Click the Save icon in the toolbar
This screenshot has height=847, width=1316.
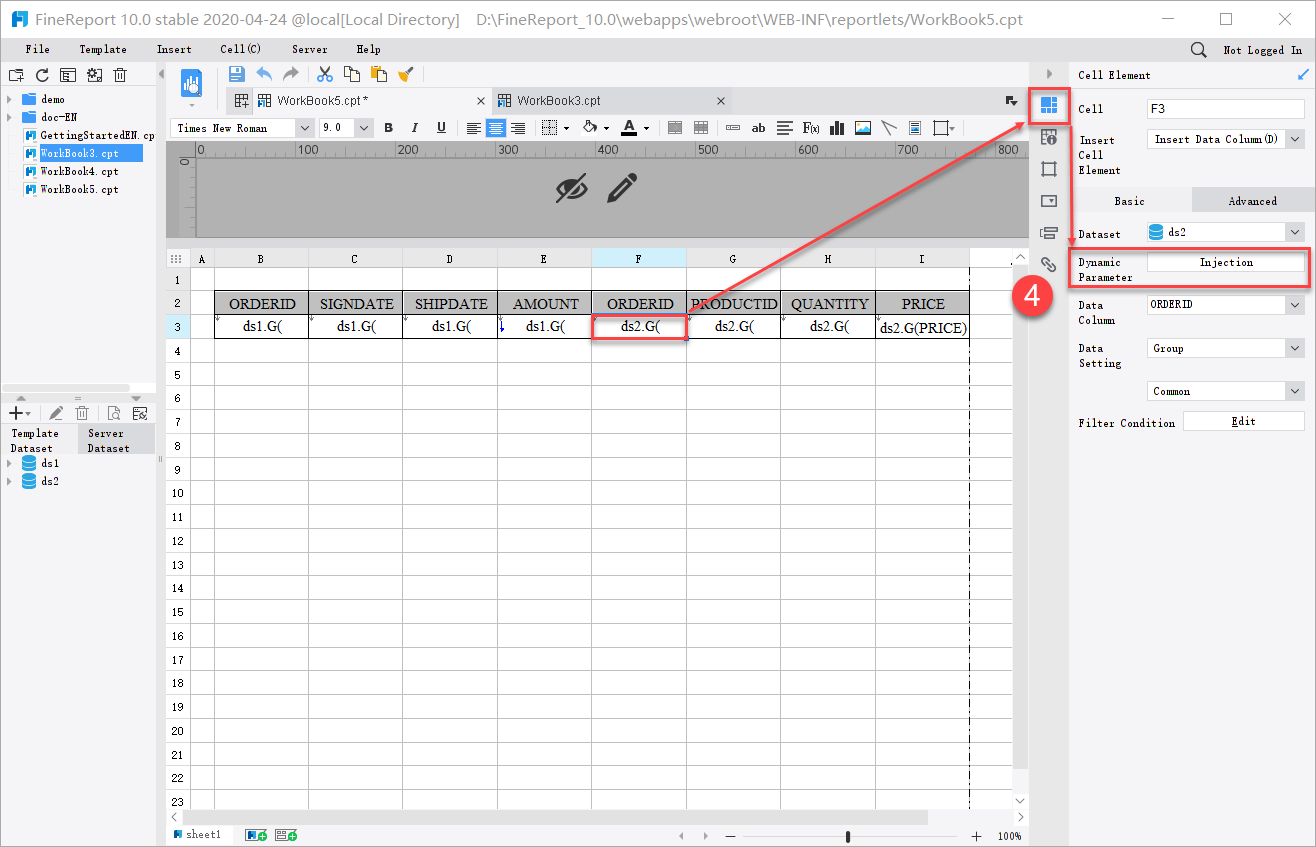[x=236, y=73]
